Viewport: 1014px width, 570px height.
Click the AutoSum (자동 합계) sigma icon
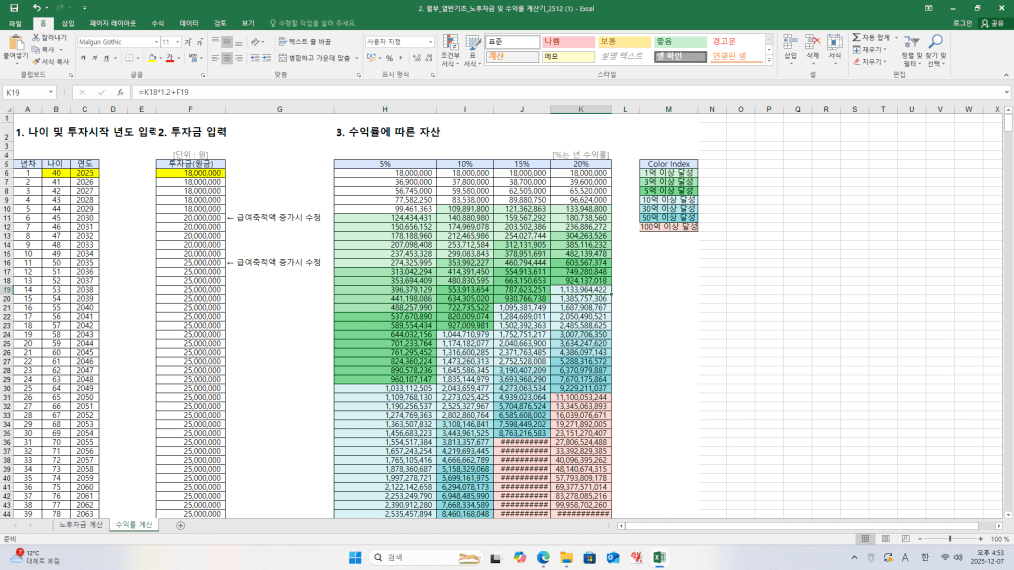[x=856, y=37]
